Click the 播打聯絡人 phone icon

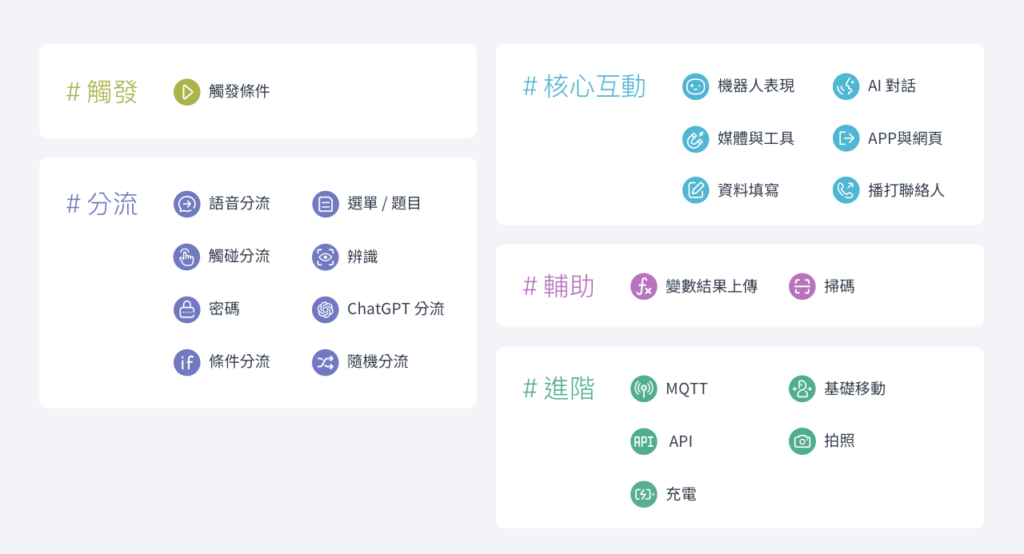[x=846, y=190]
